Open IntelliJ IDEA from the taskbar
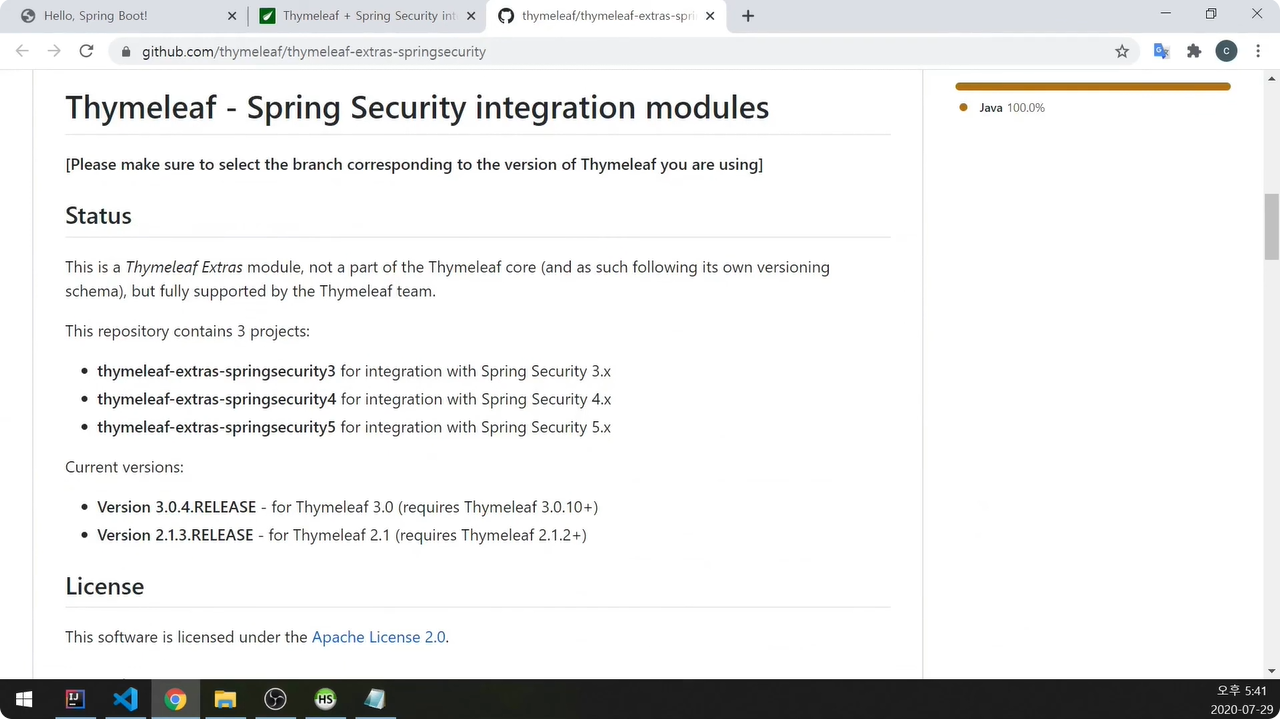The height and width of the screenshot is (728, 1286). tap(76, 699)
